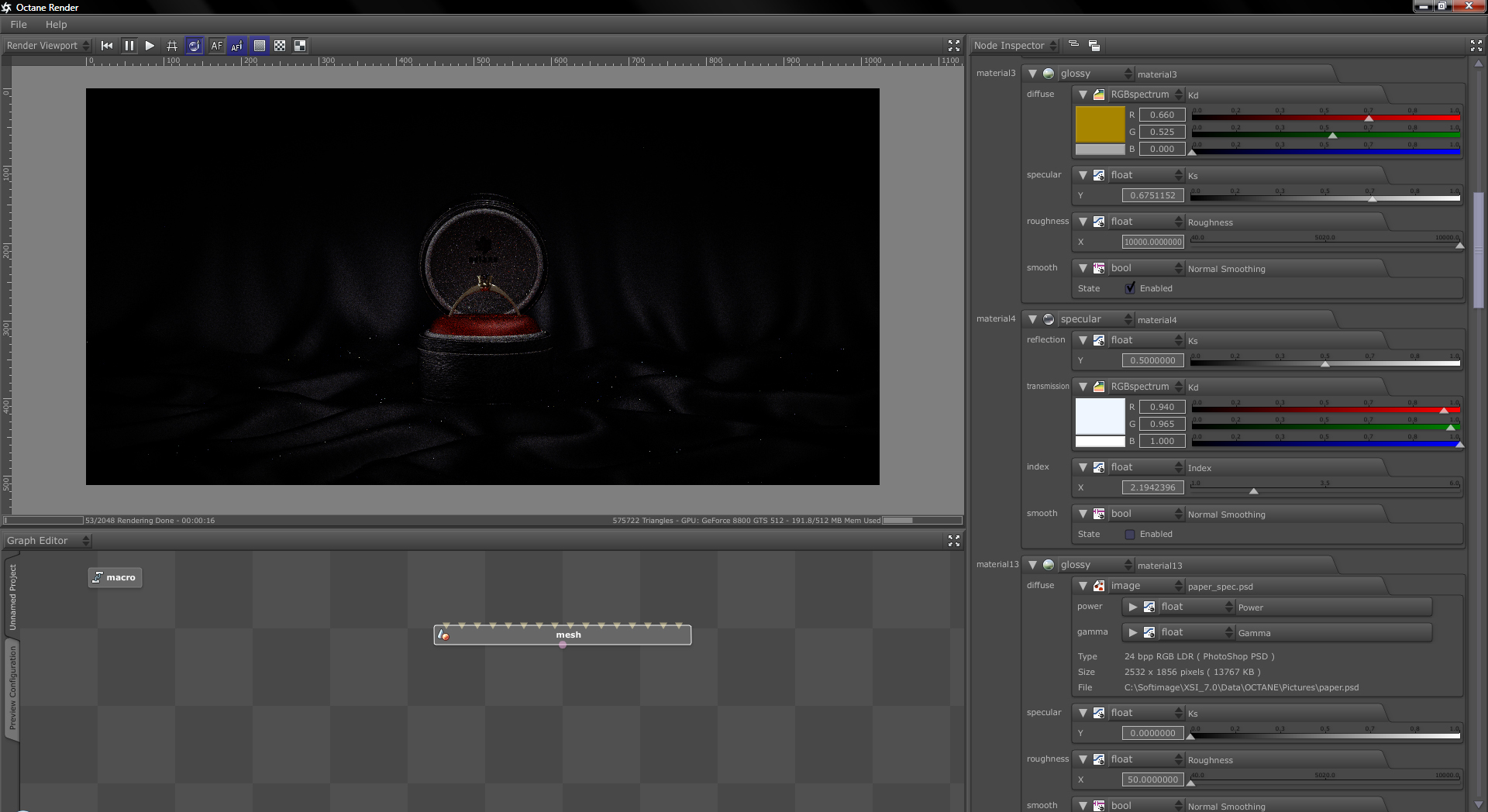Click the material13 roughness X value field
The width and height of the screenshot is (1488, 812).
(1152, 779)
